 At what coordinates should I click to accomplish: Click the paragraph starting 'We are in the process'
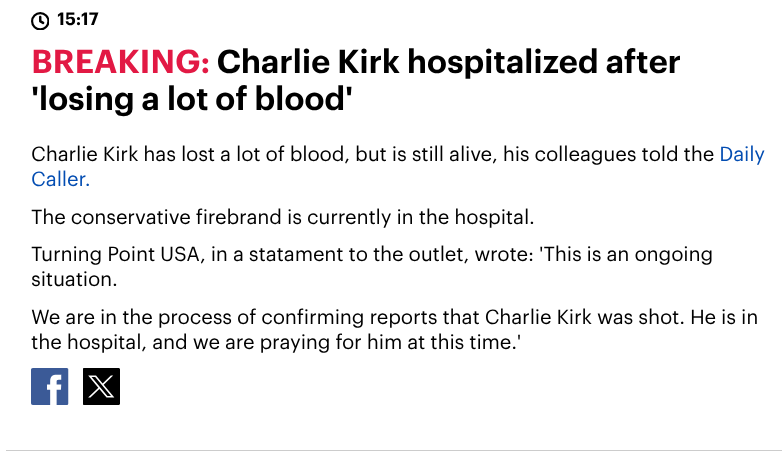point(300,316)
